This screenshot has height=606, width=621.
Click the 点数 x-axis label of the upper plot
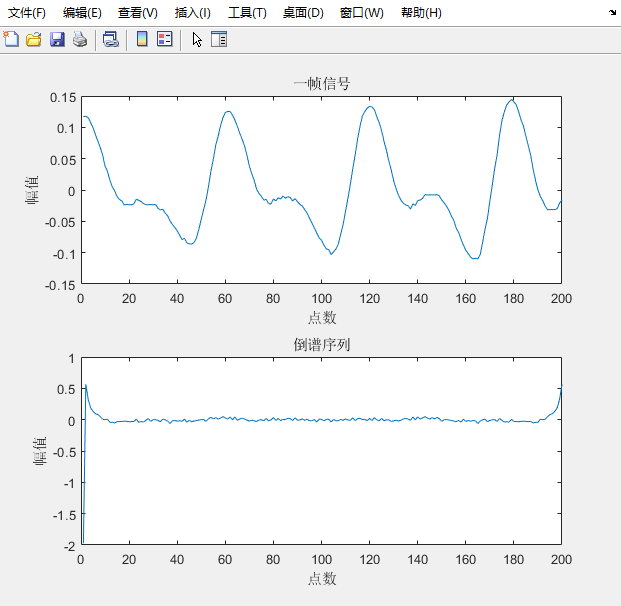coord(322,318)
